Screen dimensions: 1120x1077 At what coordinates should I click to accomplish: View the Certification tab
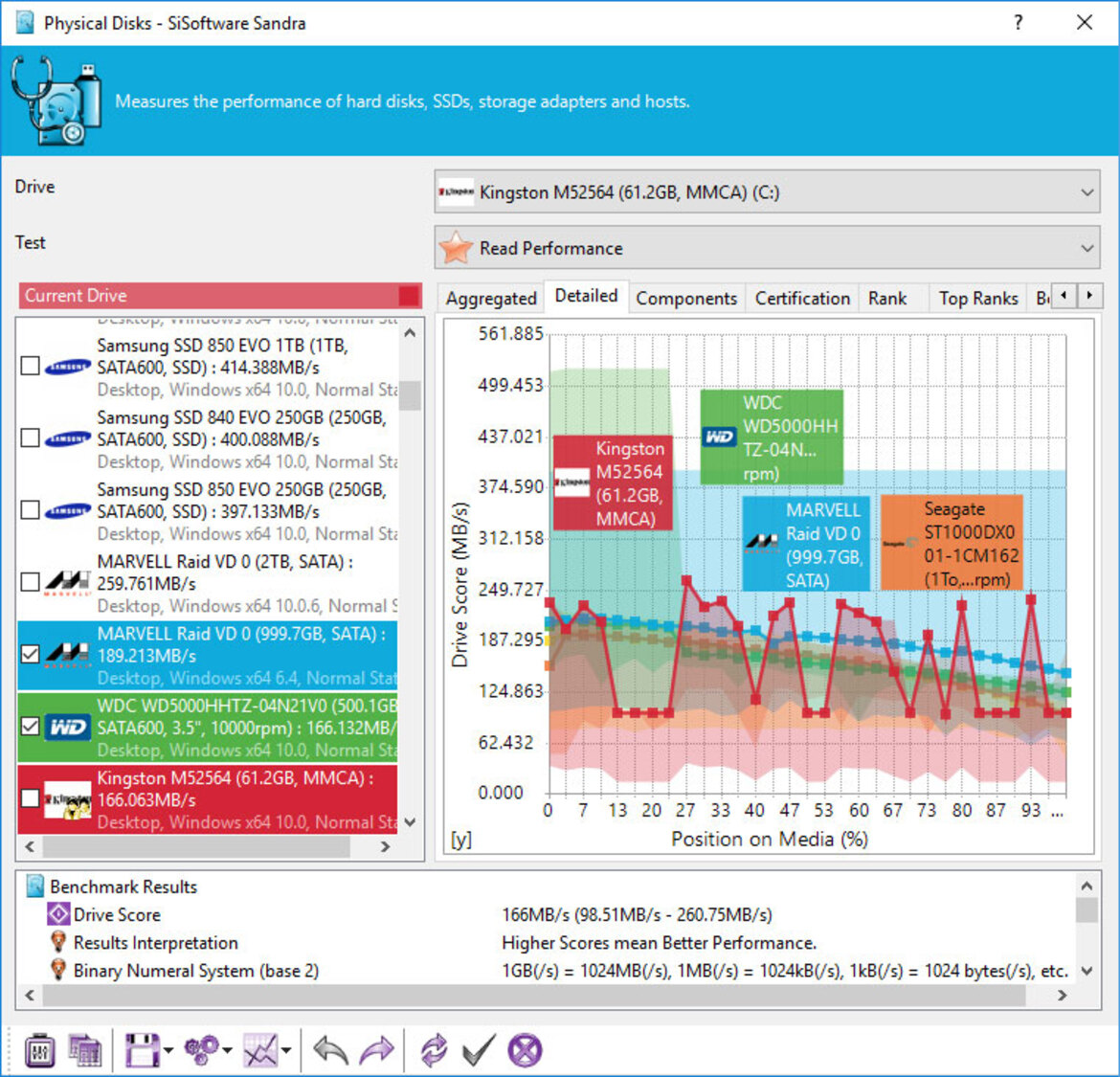[x=802, y=299]
